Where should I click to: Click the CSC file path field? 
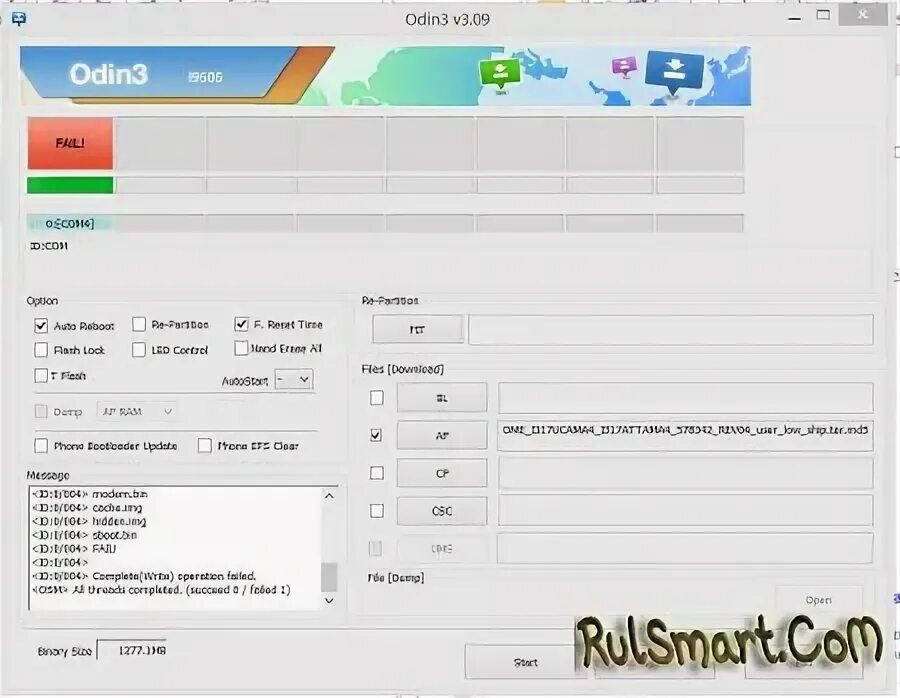tap(685, 511)
